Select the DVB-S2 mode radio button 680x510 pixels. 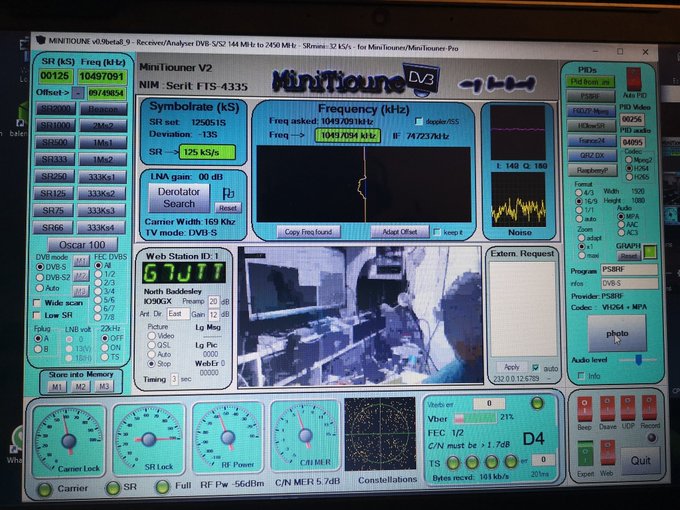[40, 278]
